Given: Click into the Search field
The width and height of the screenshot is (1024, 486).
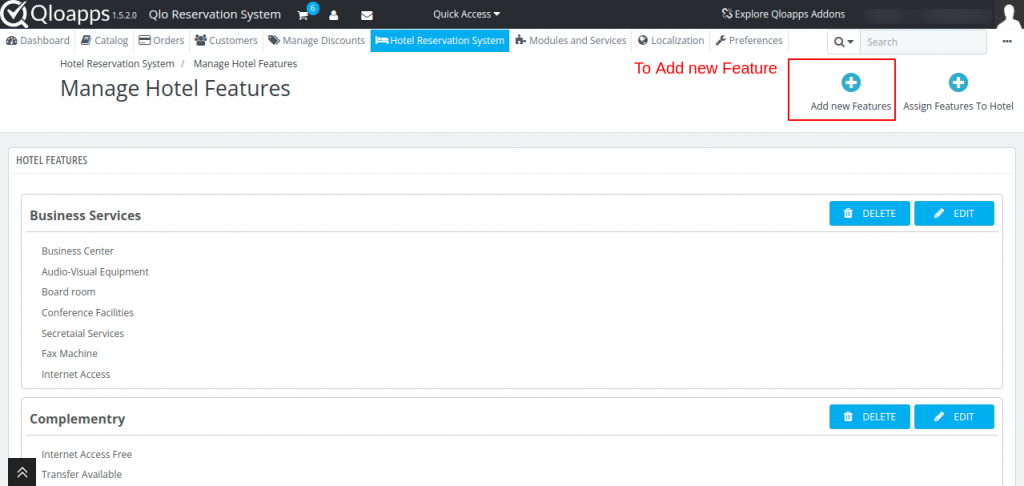Looking at the screenshot, I should coord(923,42).
